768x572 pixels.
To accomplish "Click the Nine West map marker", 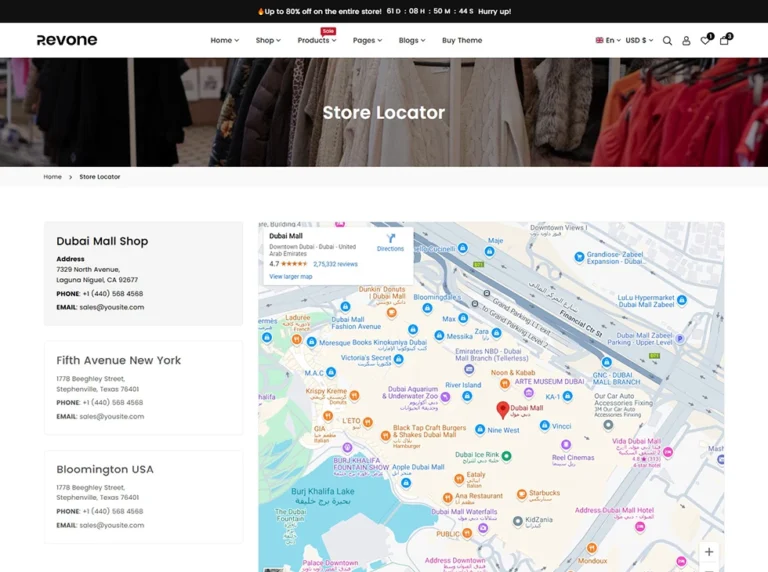I will click(x=480, y=429).
